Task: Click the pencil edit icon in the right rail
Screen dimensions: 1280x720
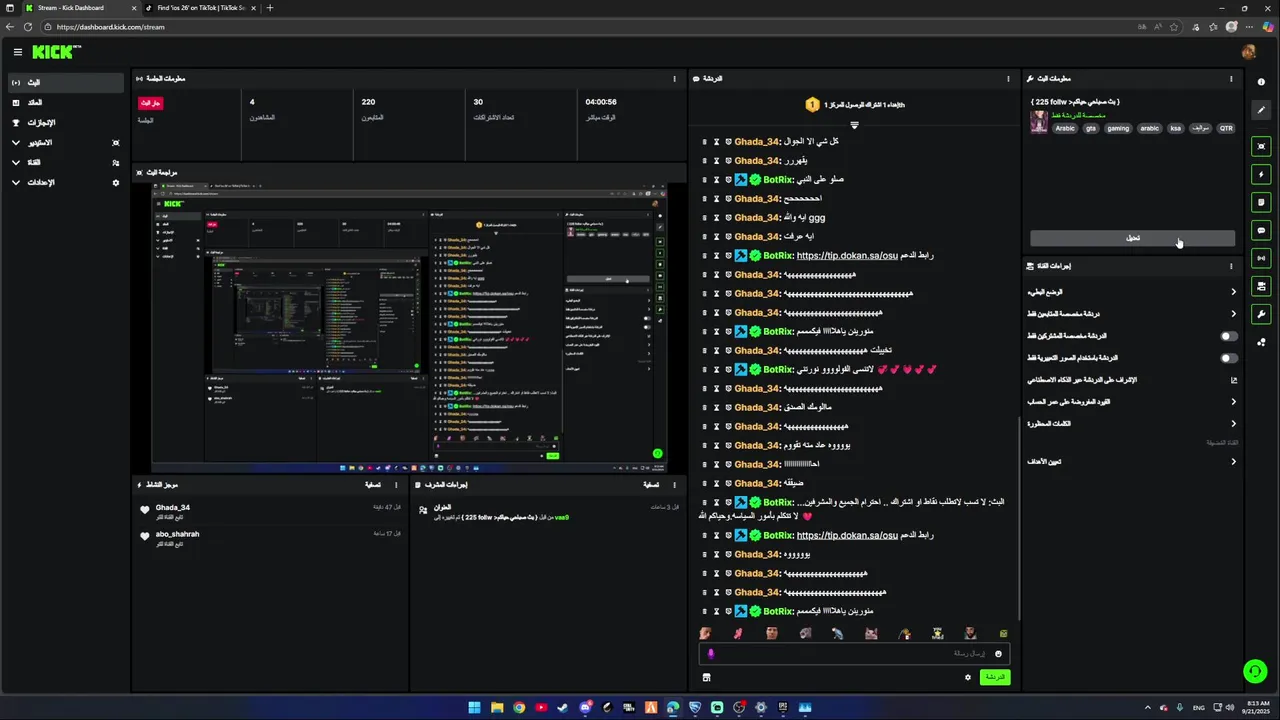Action: click(1261, 110)
